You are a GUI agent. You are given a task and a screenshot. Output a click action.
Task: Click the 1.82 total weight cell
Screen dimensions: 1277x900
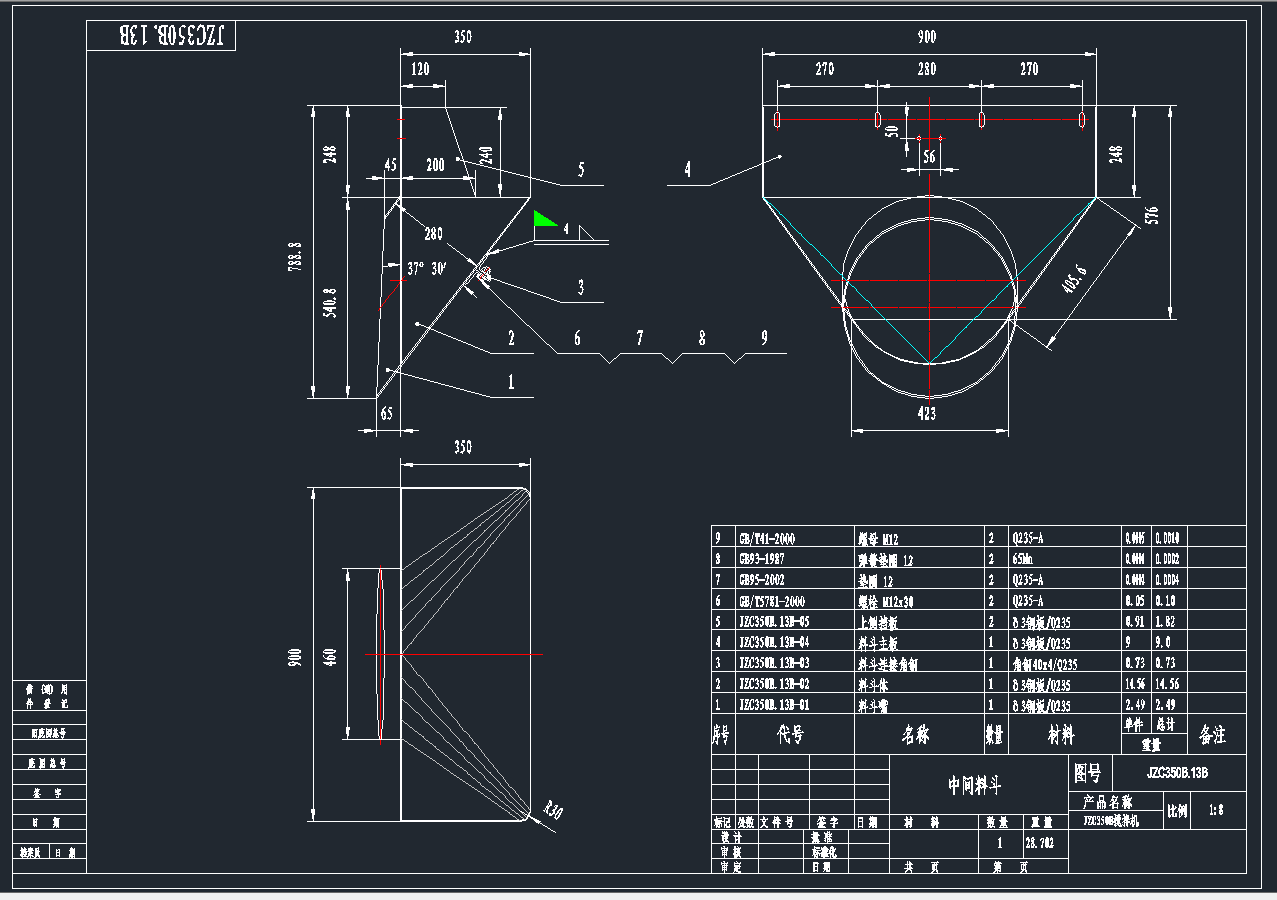click(1167, 622)
